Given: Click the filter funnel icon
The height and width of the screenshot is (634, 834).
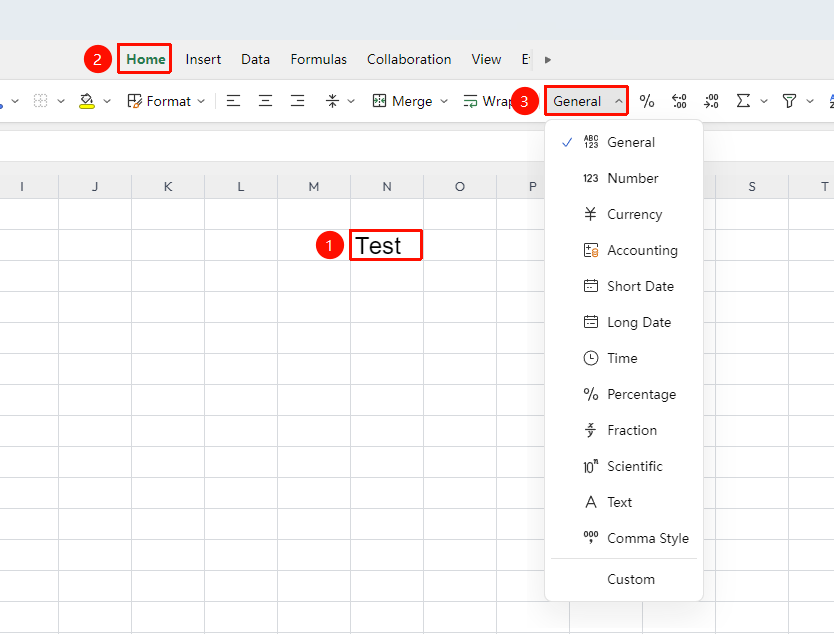Looking at the screenshot, I should pyautogui.click(x=789, y=101).
